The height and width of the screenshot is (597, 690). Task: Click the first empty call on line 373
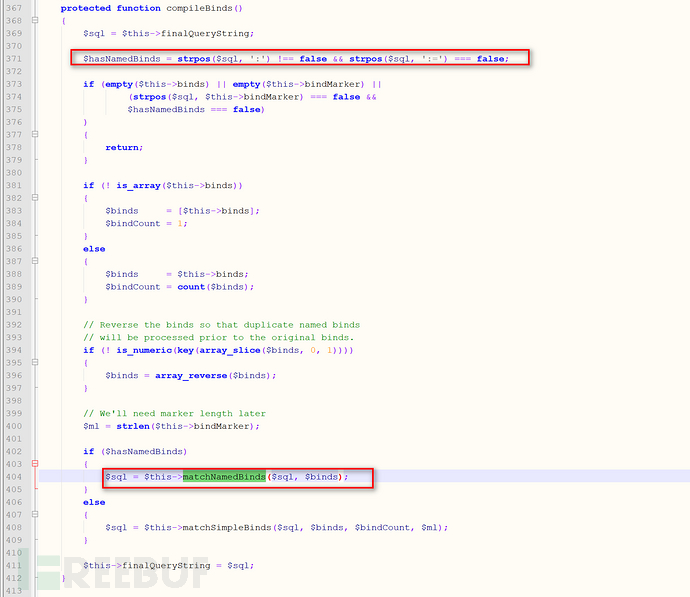tap(119, 84)
